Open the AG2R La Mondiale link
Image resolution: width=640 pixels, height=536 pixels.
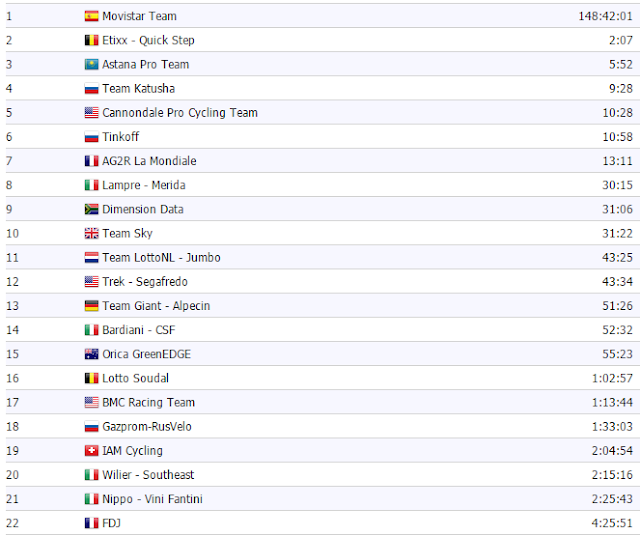click(x=149, y=161)
